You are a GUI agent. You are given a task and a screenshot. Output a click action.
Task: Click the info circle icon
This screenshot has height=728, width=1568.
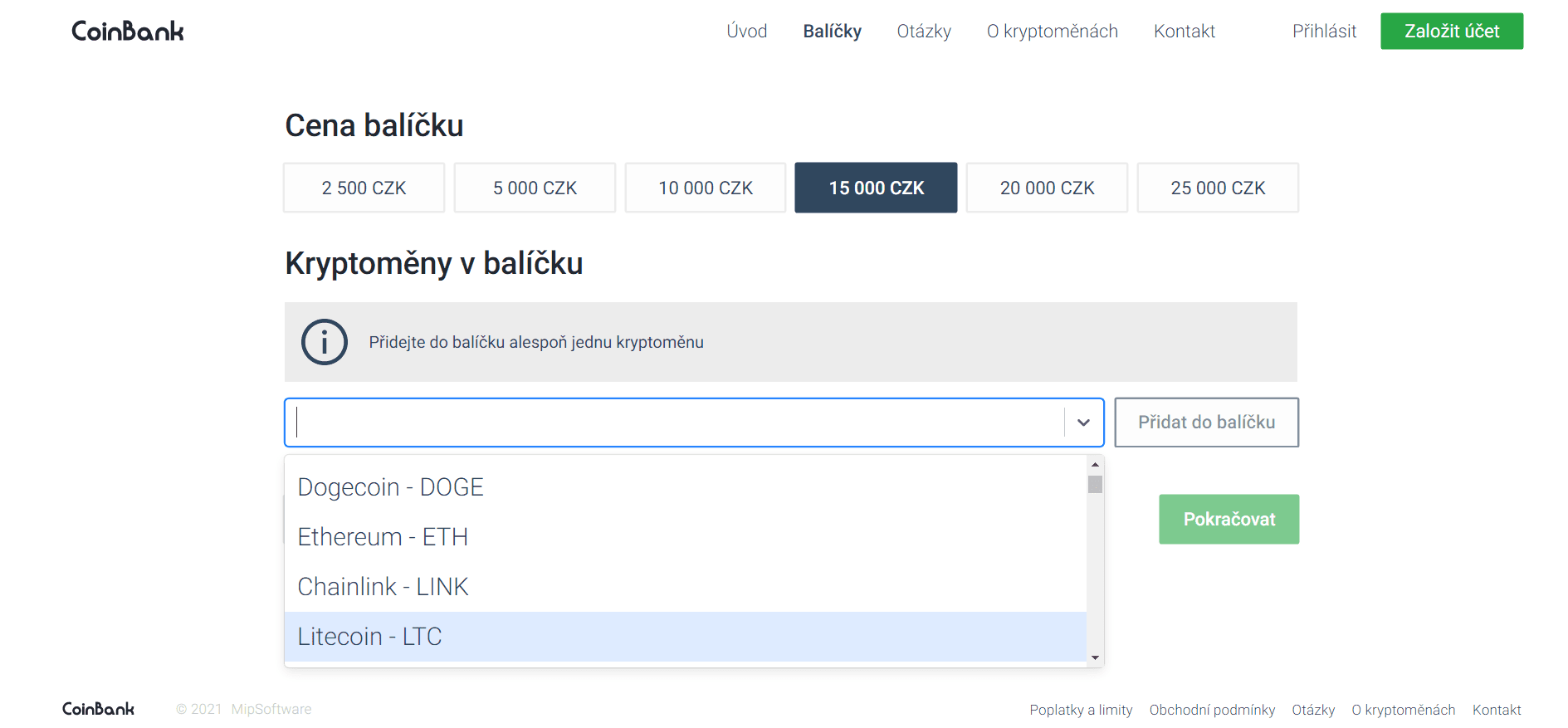[x=324, y=342]
